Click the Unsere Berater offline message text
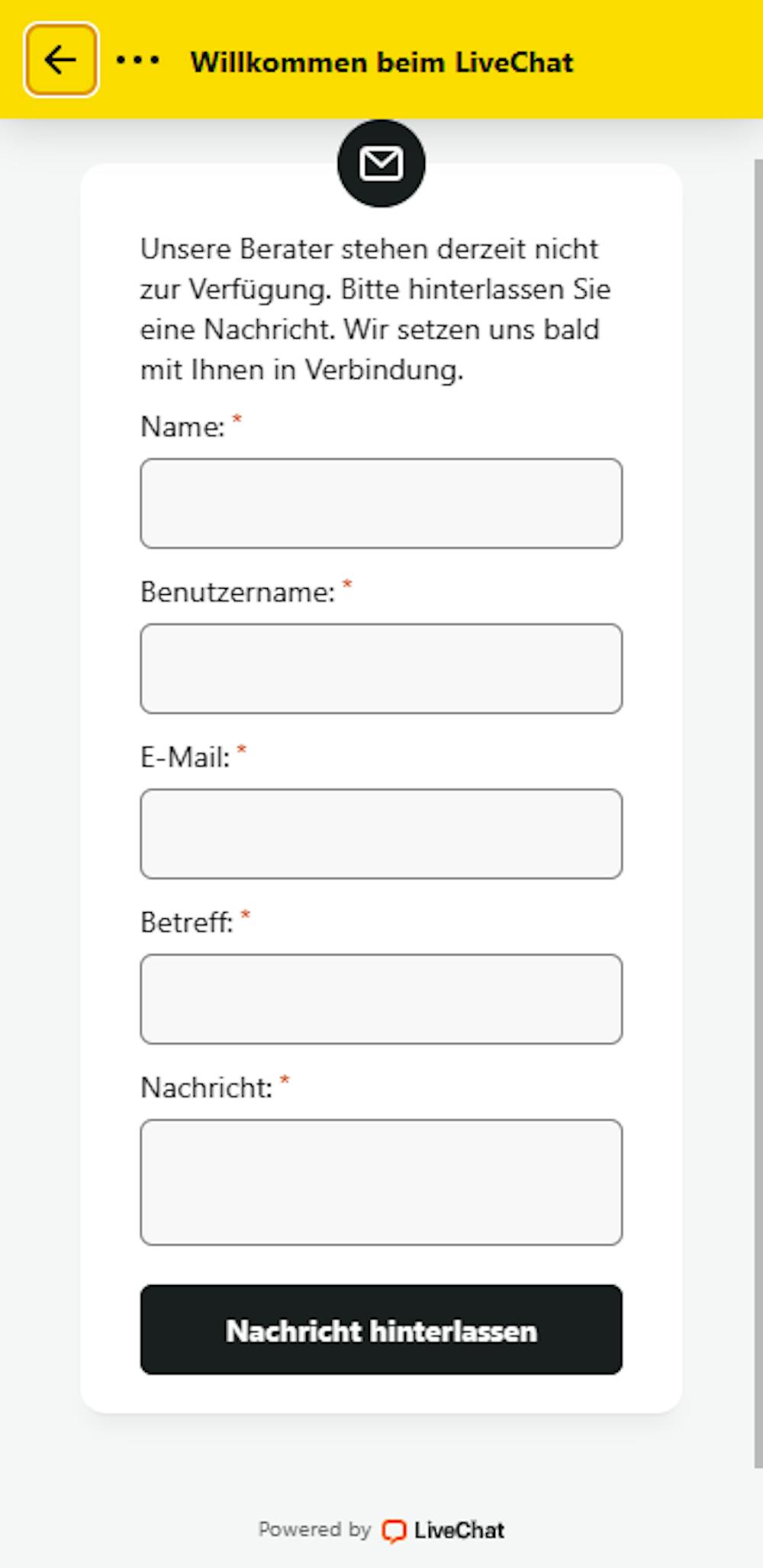Image resolution: width=763 pixels, height=1568 pixels. coord(375,310)
